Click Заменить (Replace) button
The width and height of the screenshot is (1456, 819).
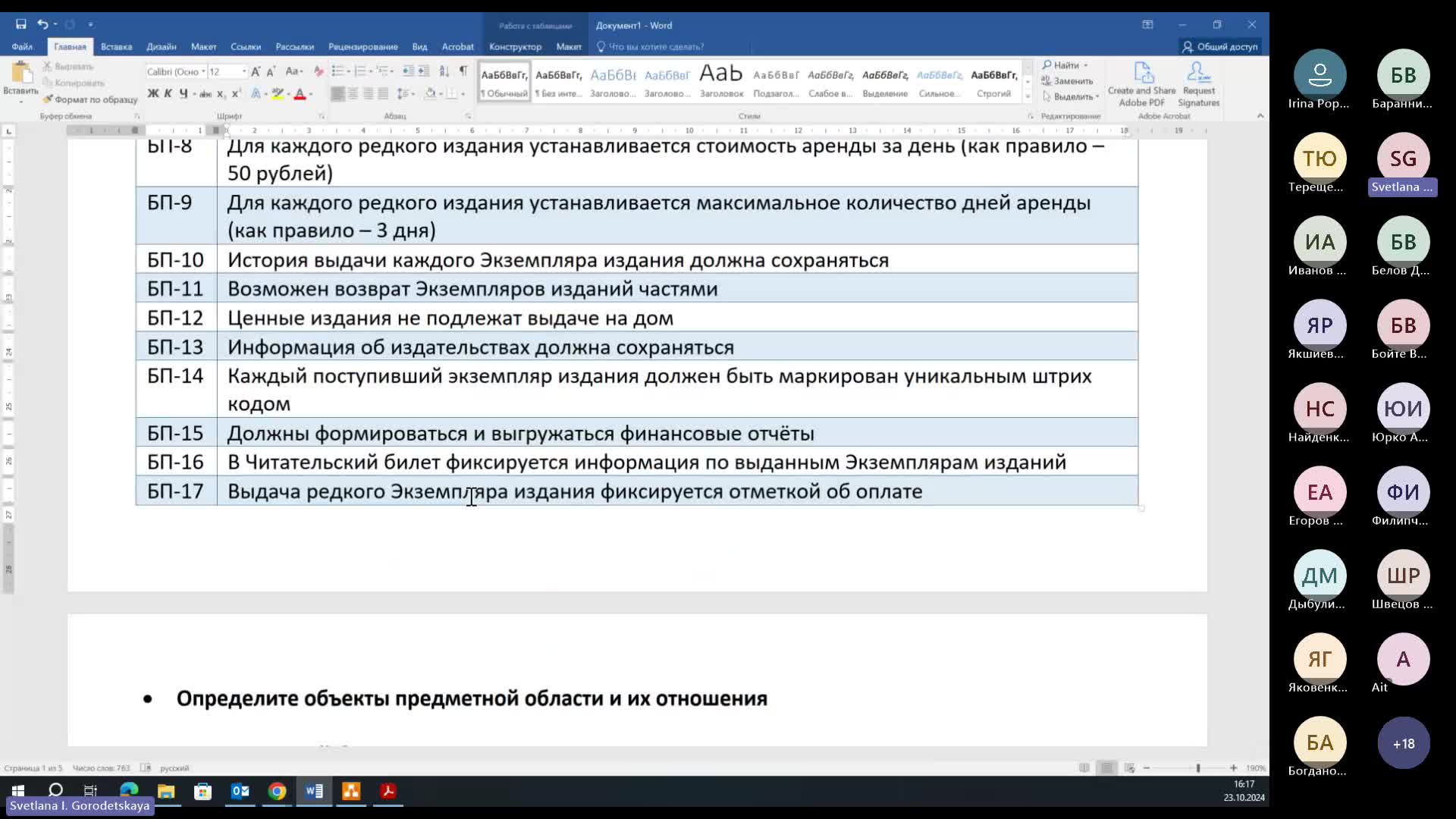(1068, 80)
